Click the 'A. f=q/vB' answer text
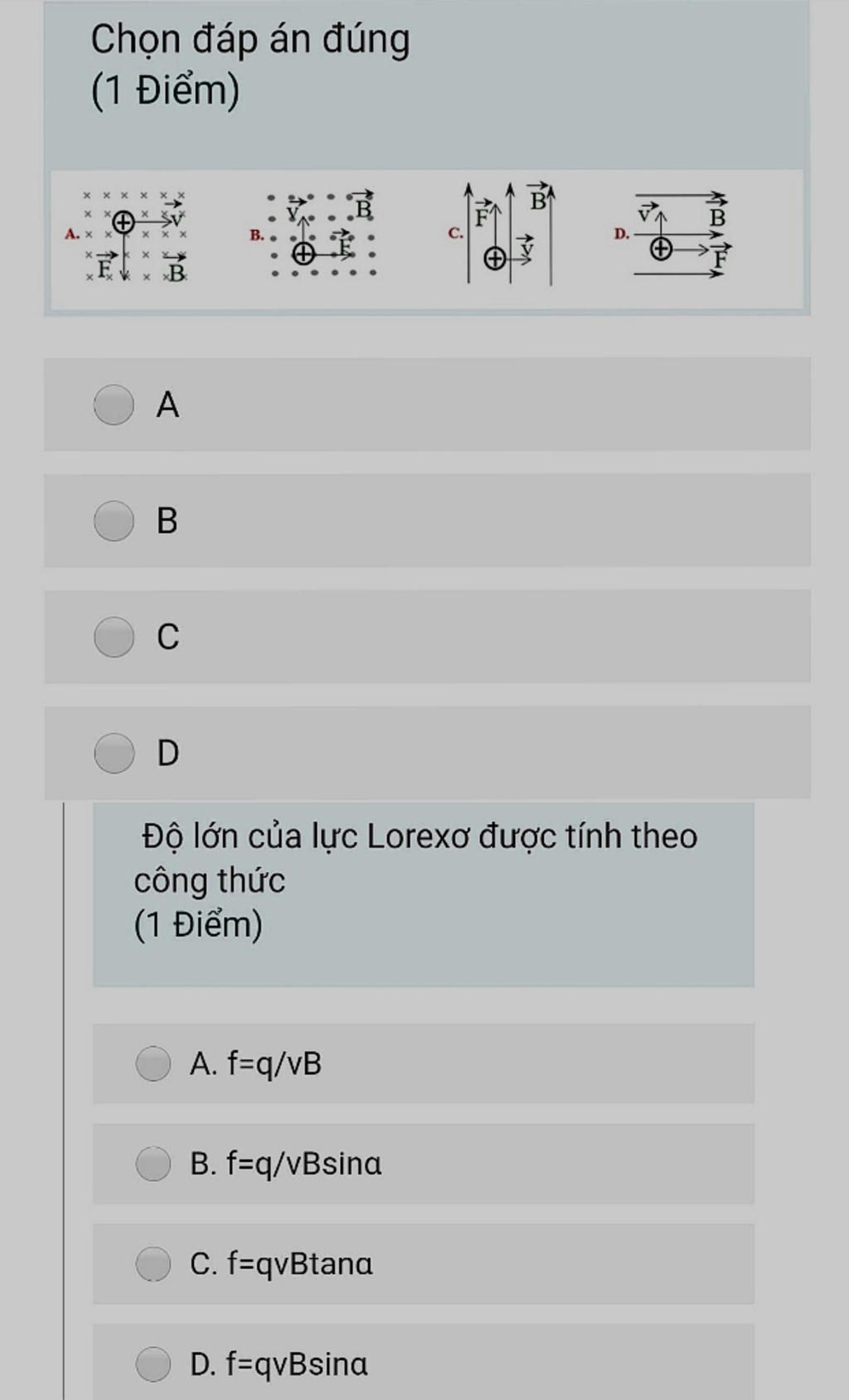Screen dimensions: 849x1400 click(255, 1063)
